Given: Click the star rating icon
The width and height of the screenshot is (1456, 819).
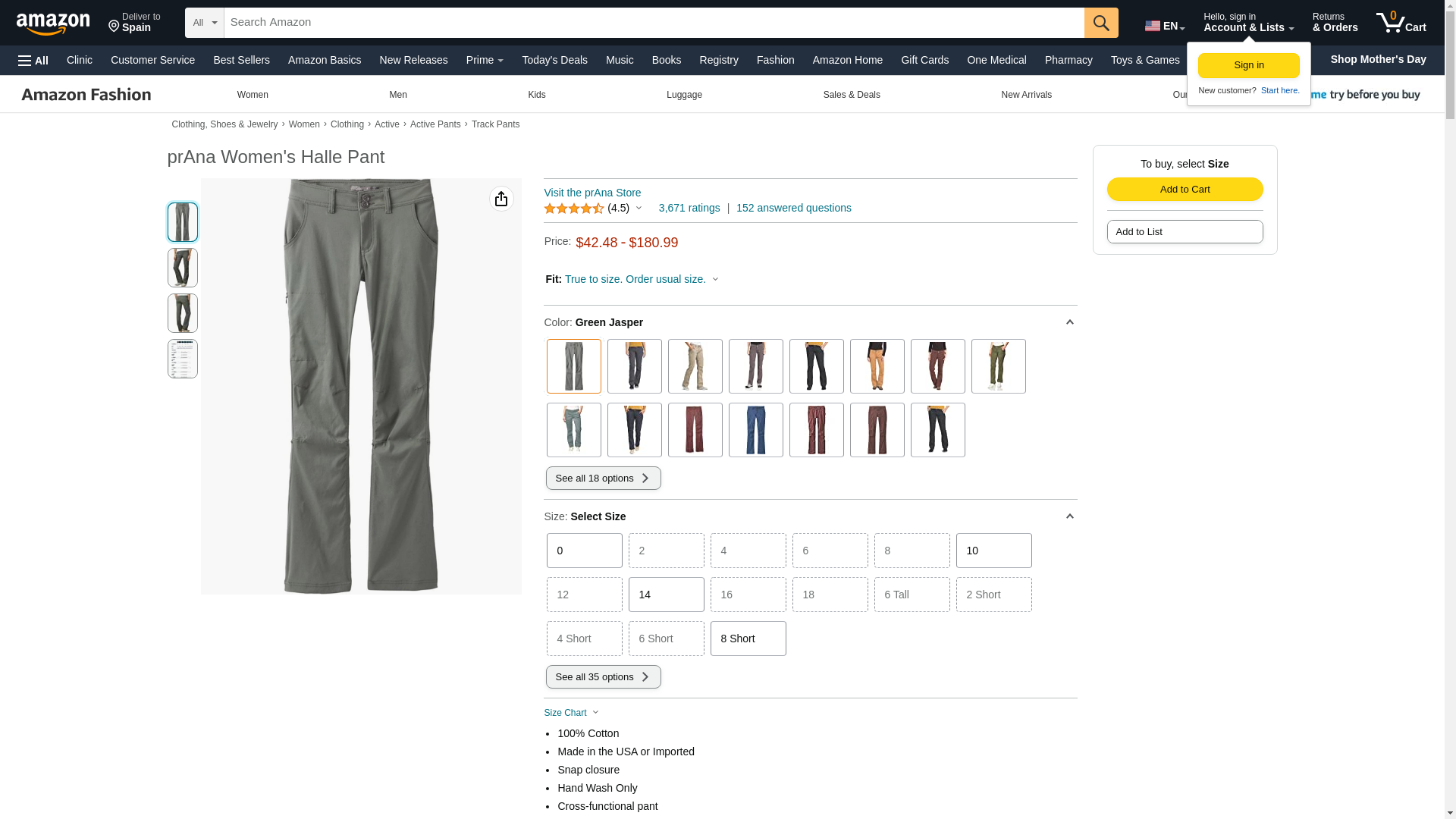Looking at the screenshot, I should (x=574, y=209).
